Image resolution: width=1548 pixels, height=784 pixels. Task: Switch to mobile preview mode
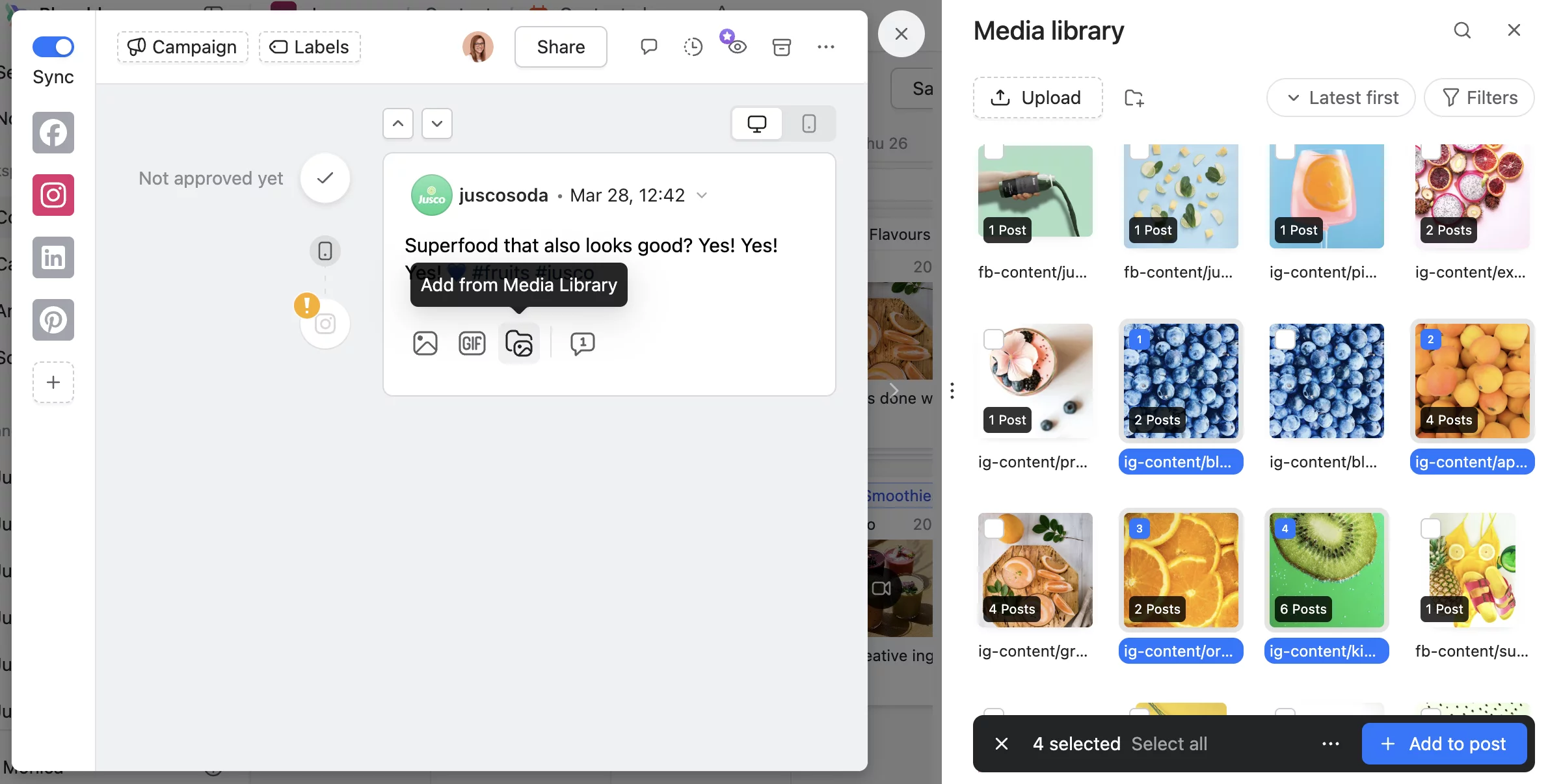point(809,124)
